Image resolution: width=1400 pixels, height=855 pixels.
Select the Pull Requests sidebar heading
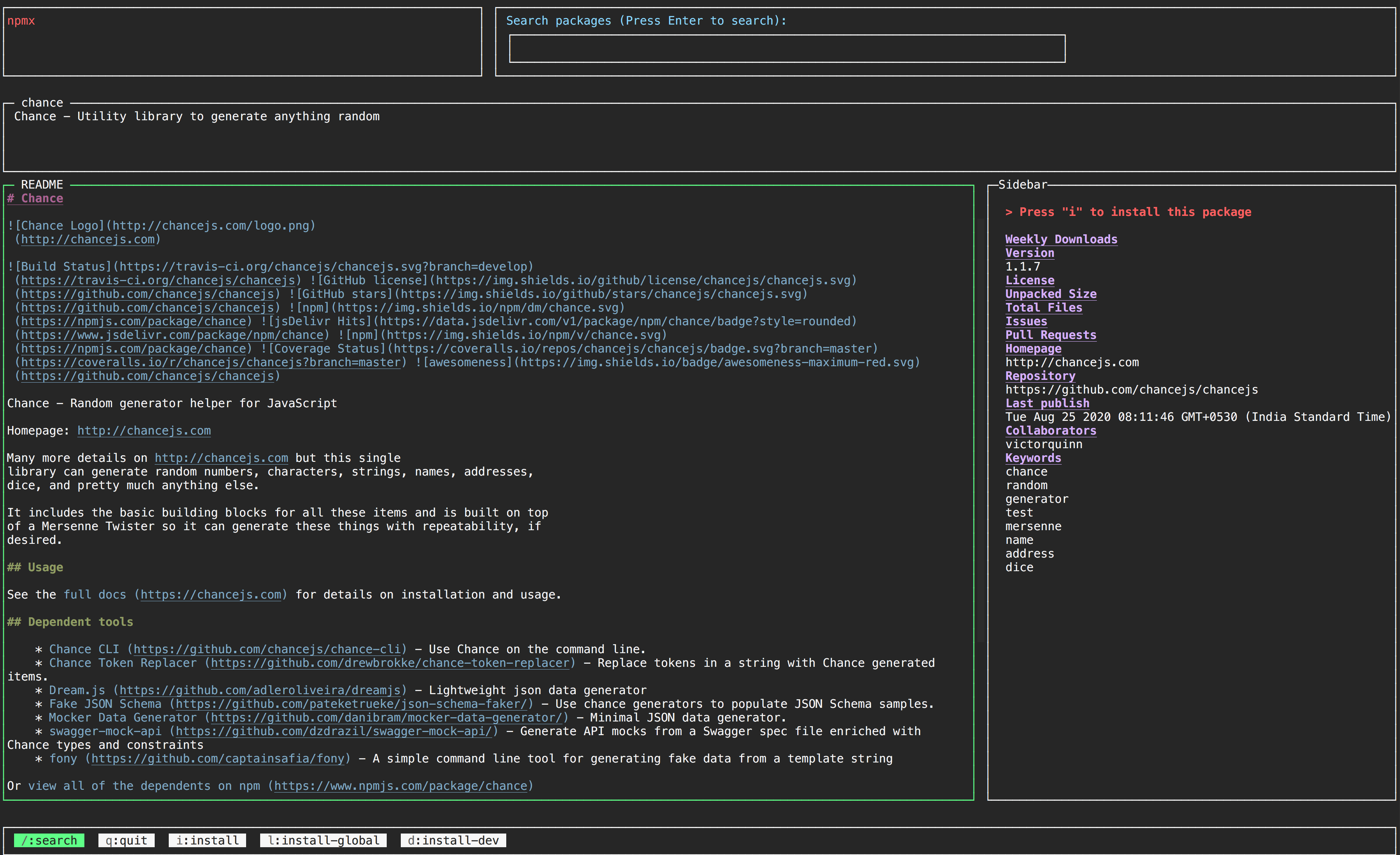(x=1050, y=335)
